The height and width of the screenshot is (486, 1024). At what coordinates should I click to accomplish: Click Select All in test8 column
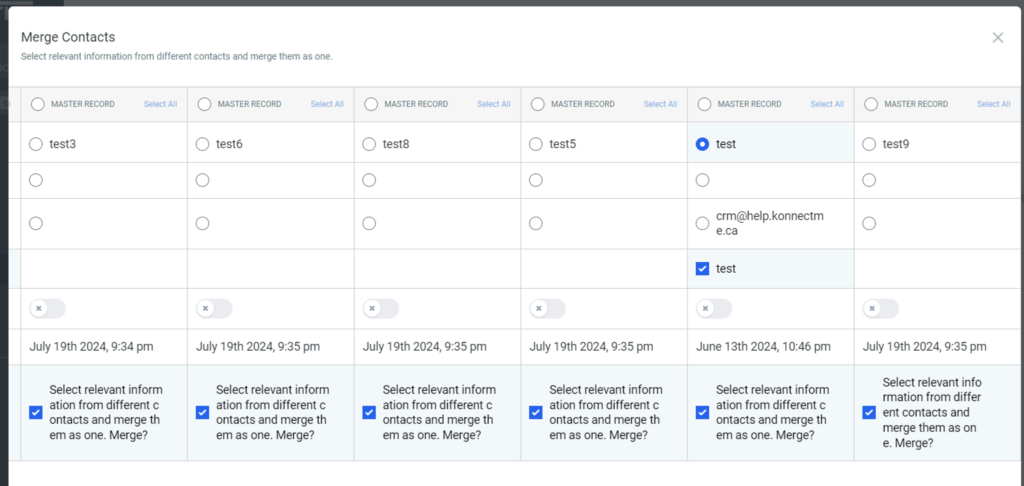(x=493, y=104)
